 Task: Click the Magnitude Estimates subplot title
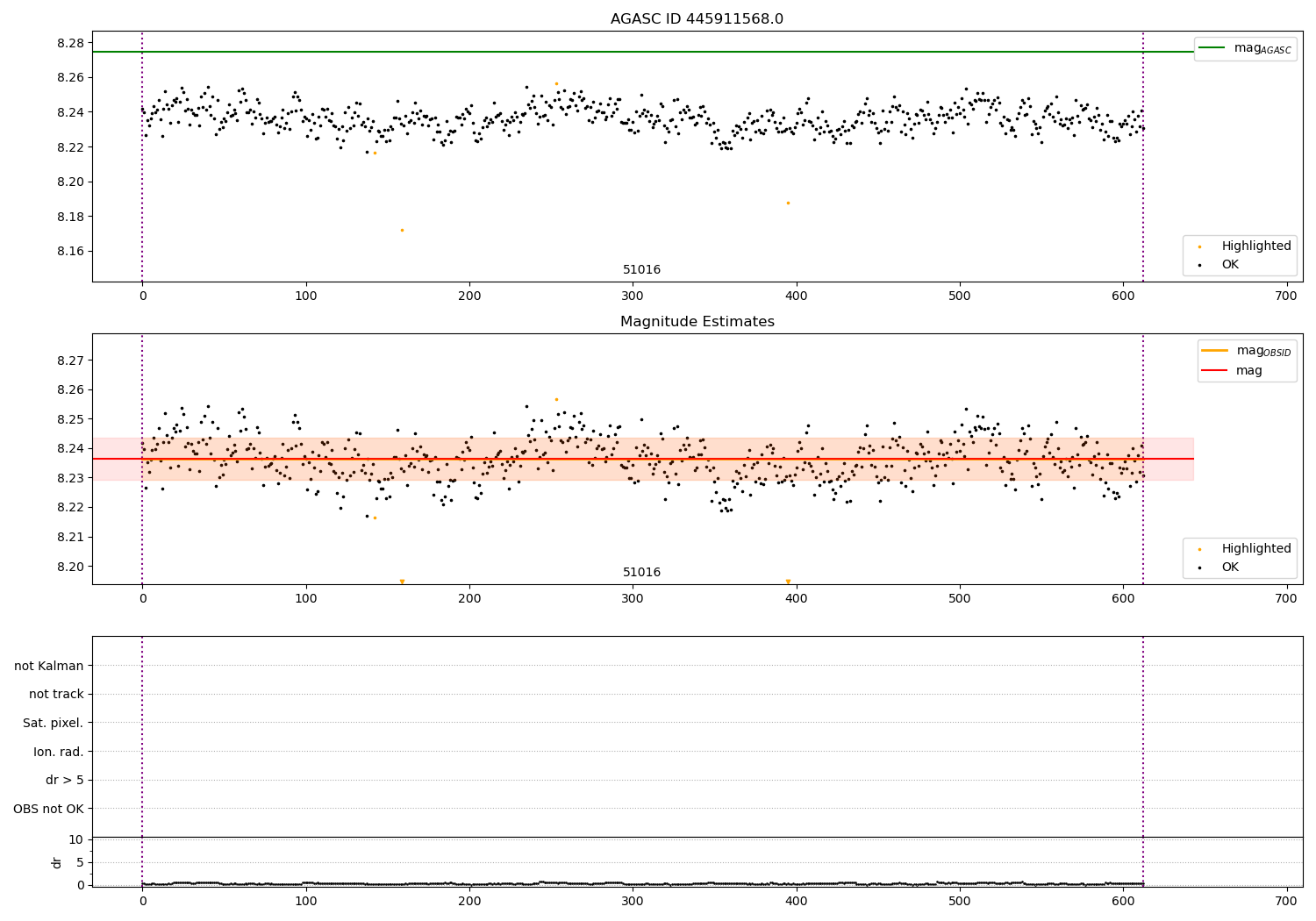pyautogui.click(x=697, y=322)
